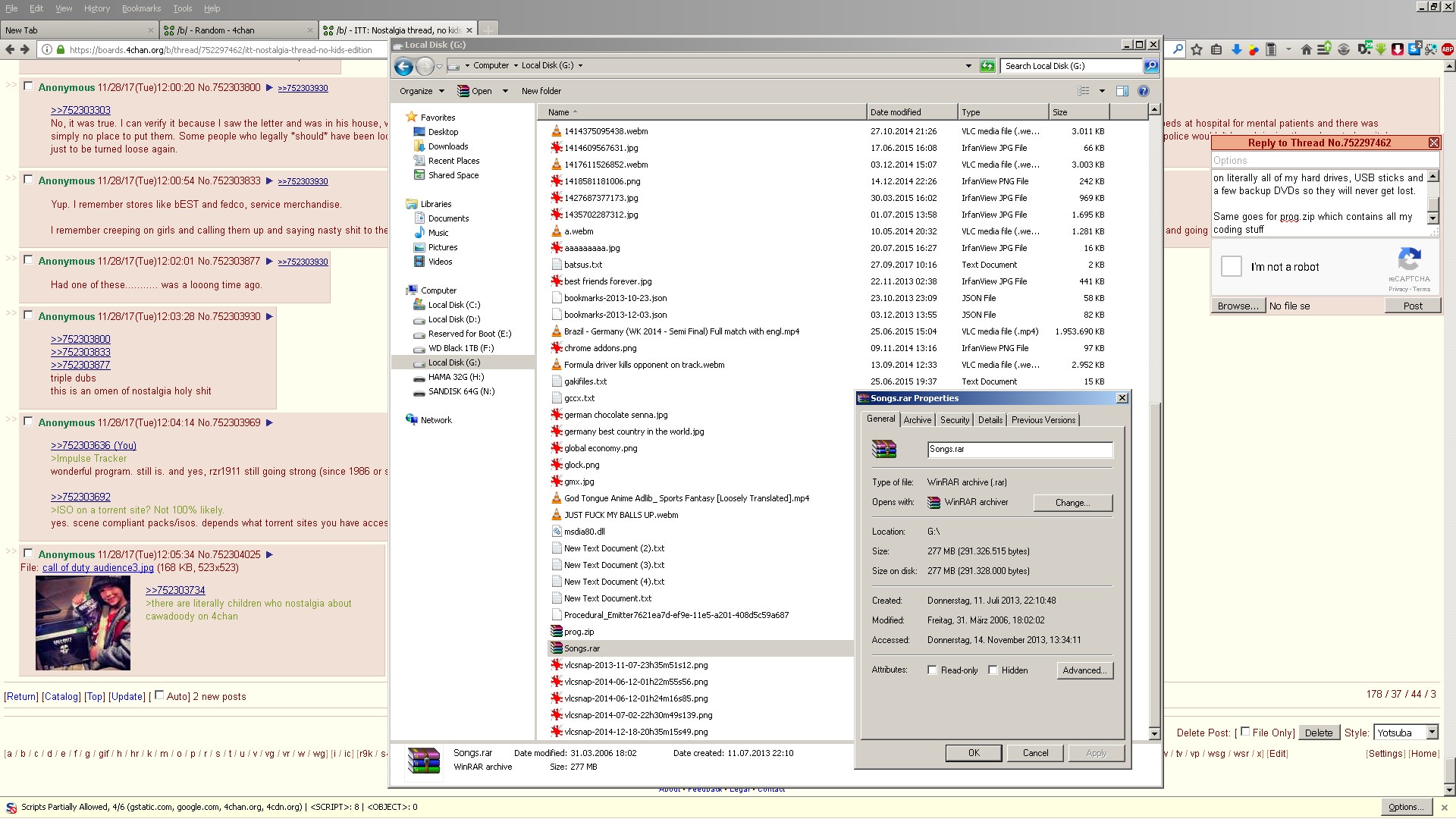Tick the I'm not a robot captcha
Image resolution: width=1456 pixels, height=819 pixels.
point(1232,266)
